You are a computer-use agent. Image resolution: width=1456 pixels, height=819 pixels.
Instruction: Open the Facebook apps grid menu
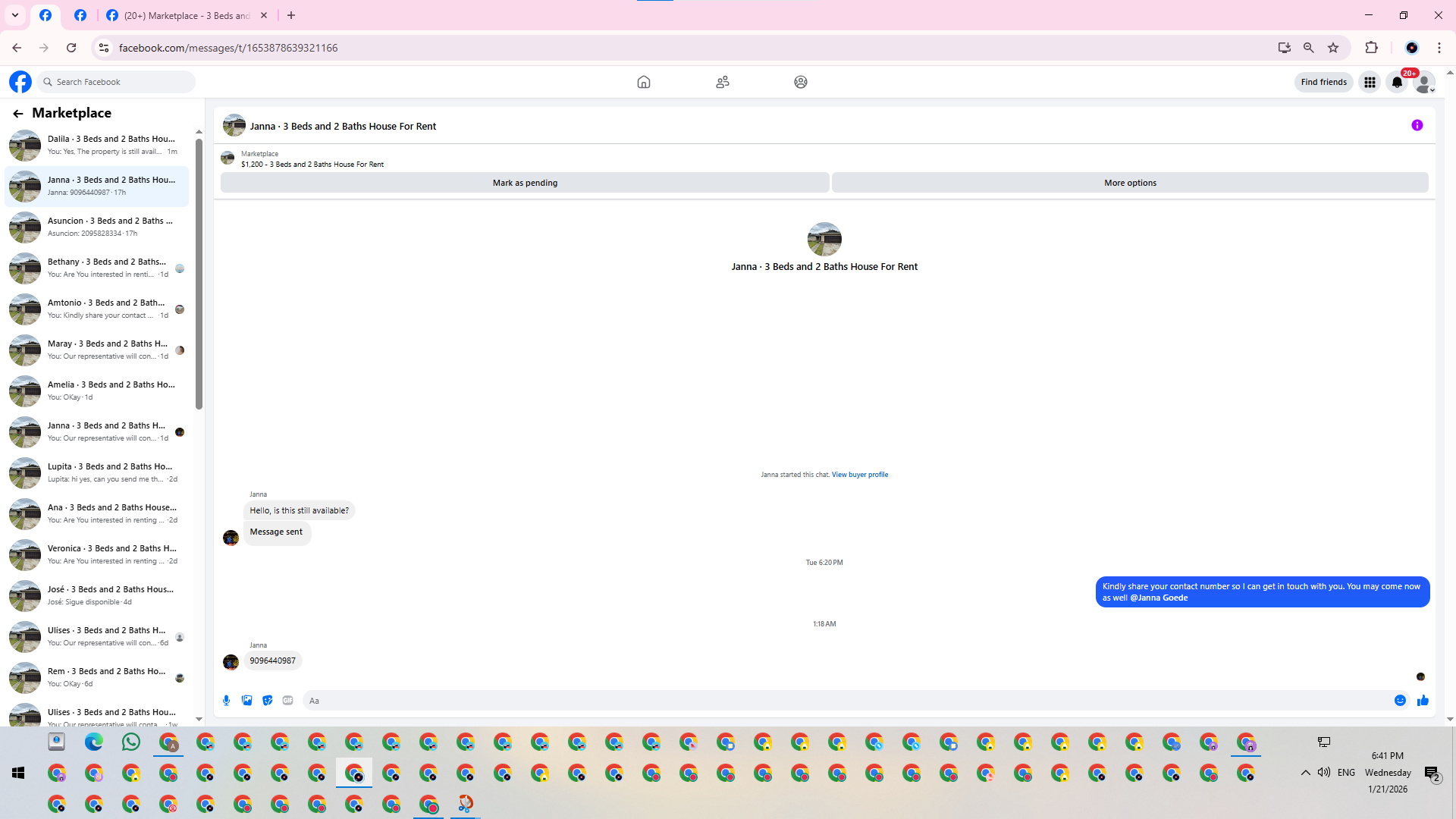1370,82
